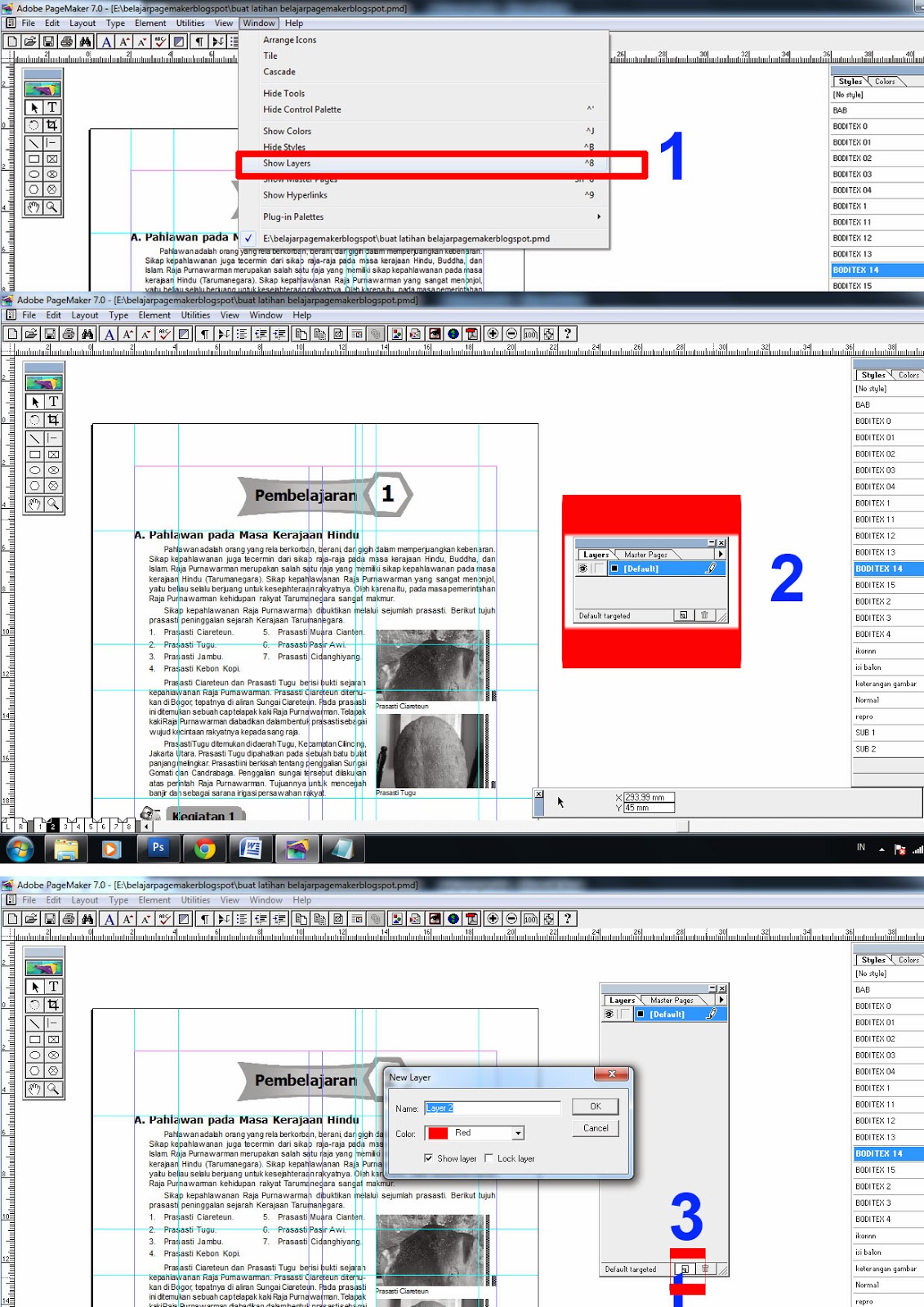Click the Y field showing 45 mm
This screenshot has height=1307, width=924.
click(649, 808)
